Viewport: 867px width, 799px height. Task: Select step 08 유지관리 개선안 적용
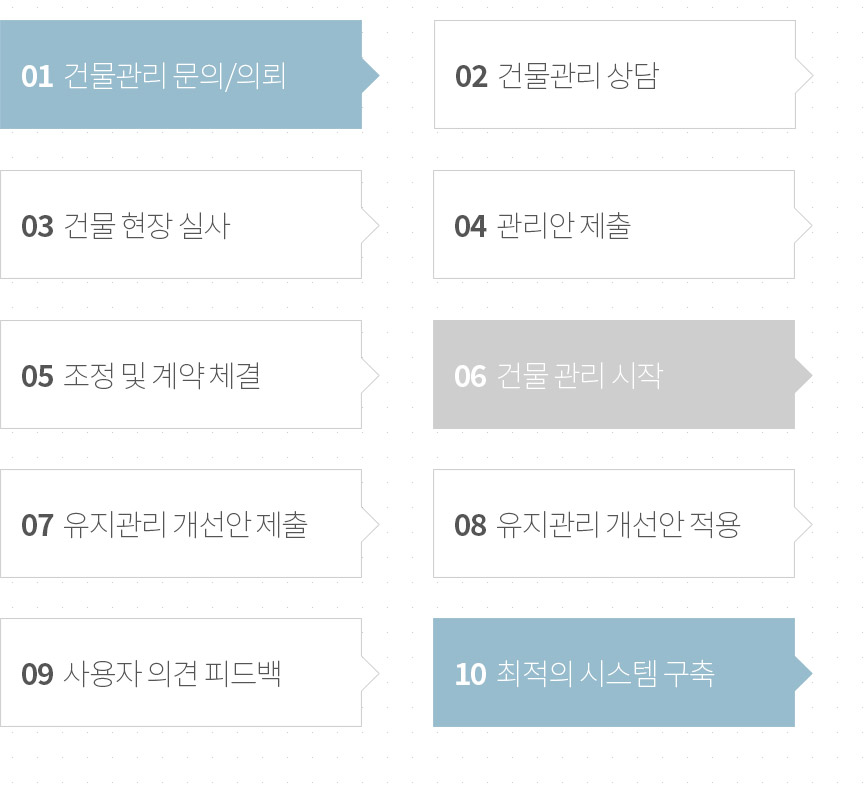coord(614,524)
